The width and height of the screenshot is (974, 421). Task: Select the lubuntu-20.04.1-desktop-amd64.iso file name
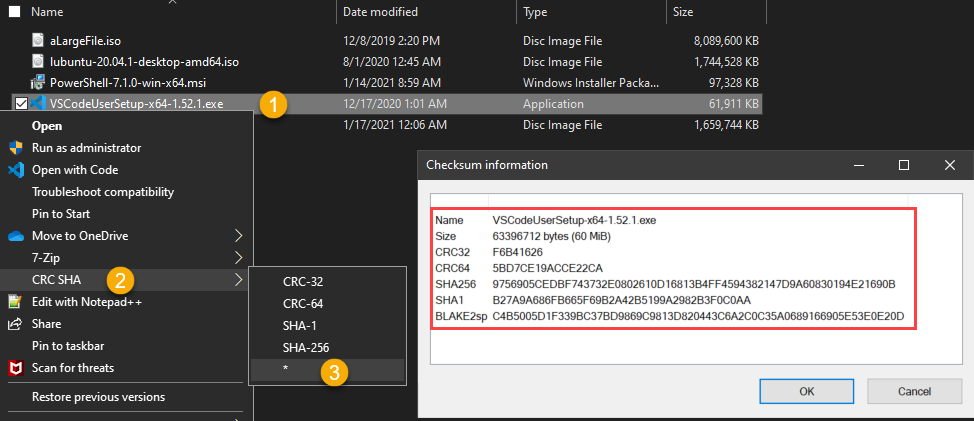point(144,62)
